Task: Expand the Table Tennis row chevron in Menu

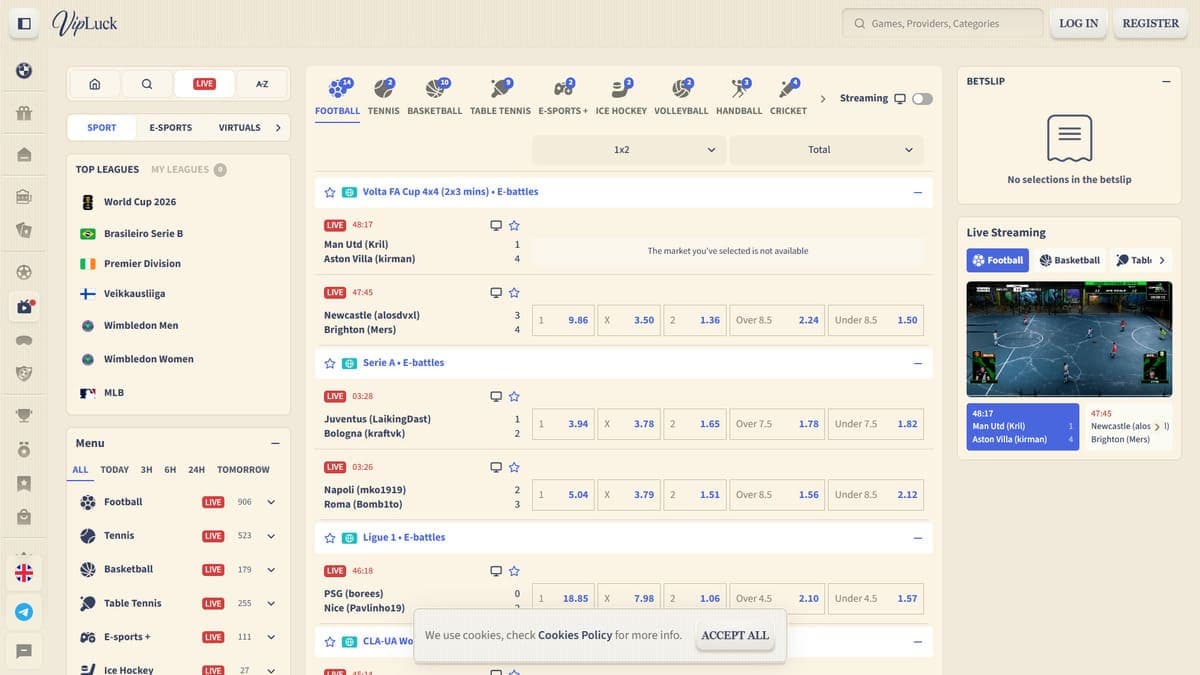Action: click(x=271, y=603)
